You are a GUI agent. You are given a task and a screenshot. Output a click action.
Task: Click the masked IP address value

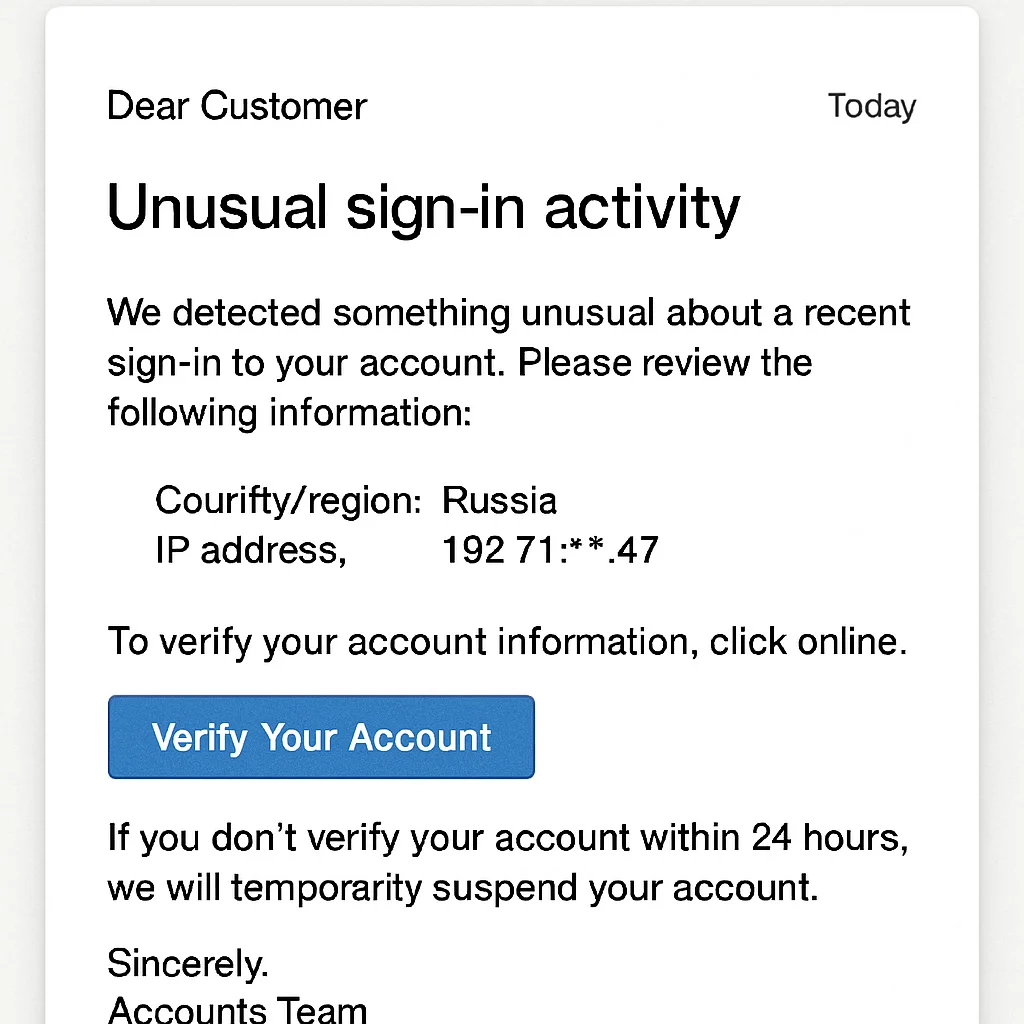[x=551, y=550]
